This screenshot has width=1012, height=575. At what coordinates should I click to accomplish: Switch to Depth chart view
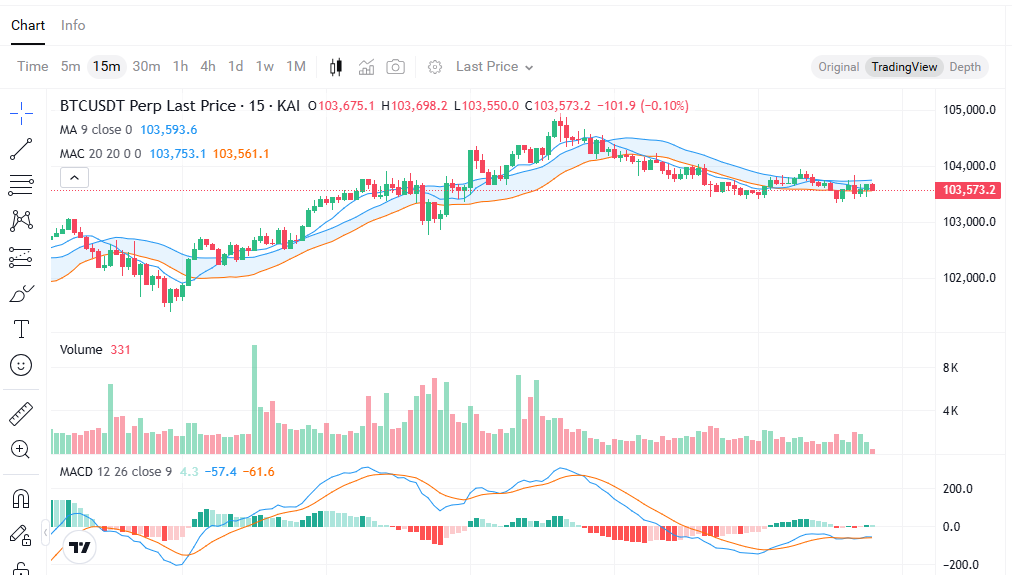[x=965, y=67]
